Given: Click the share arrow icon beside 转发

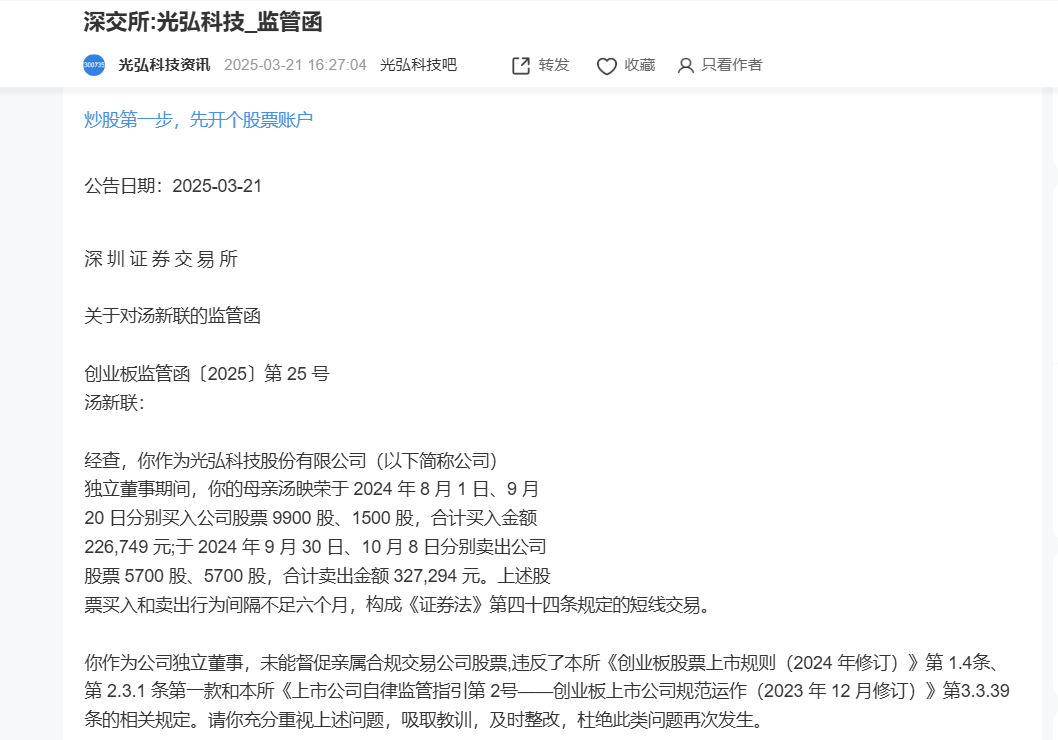Looking at the screenshot, I should click(x=521, y=65).
